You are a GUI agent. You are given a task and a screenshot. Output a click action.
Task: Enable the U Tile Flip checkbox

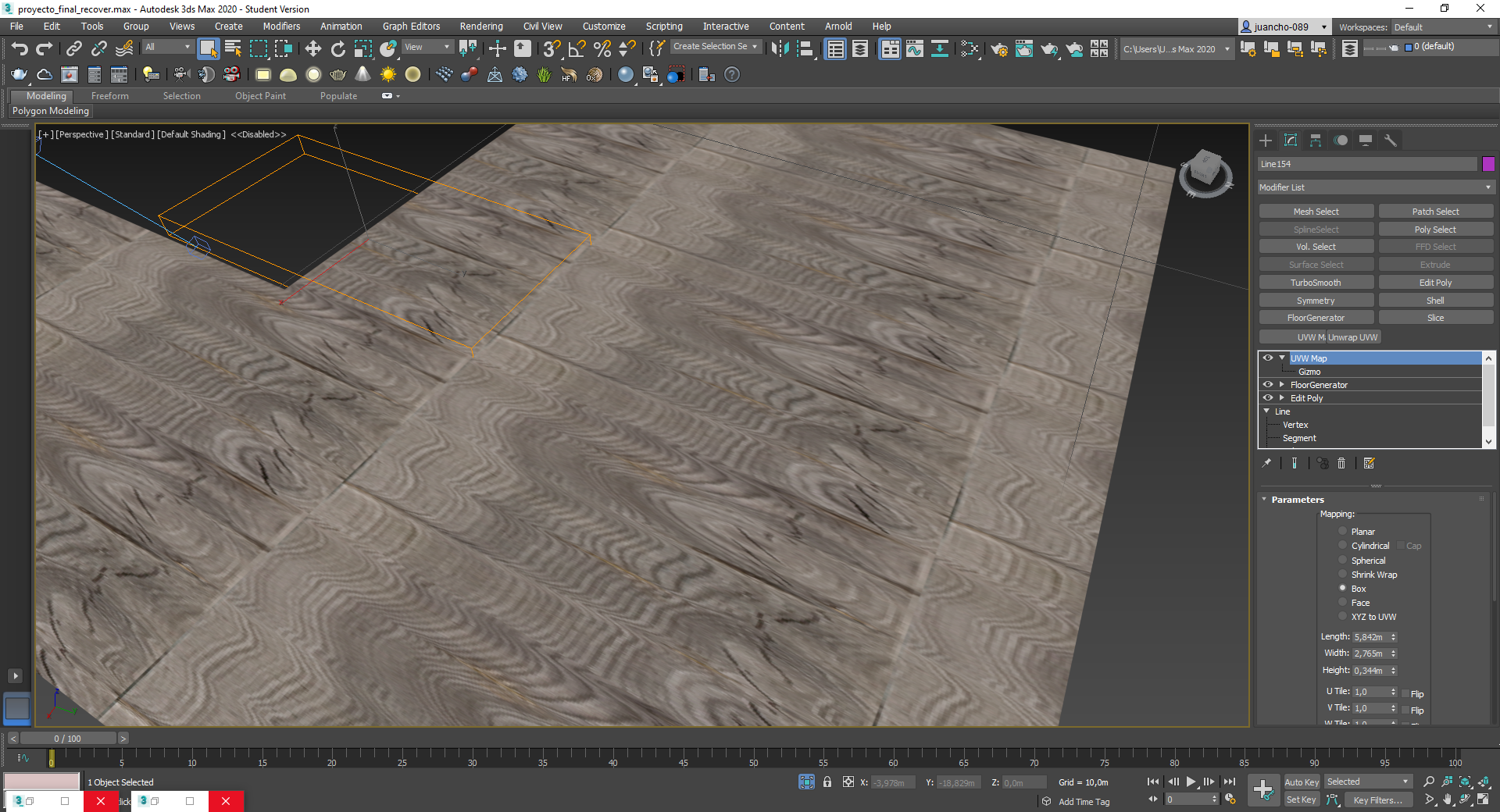[x=1405, y=693]
